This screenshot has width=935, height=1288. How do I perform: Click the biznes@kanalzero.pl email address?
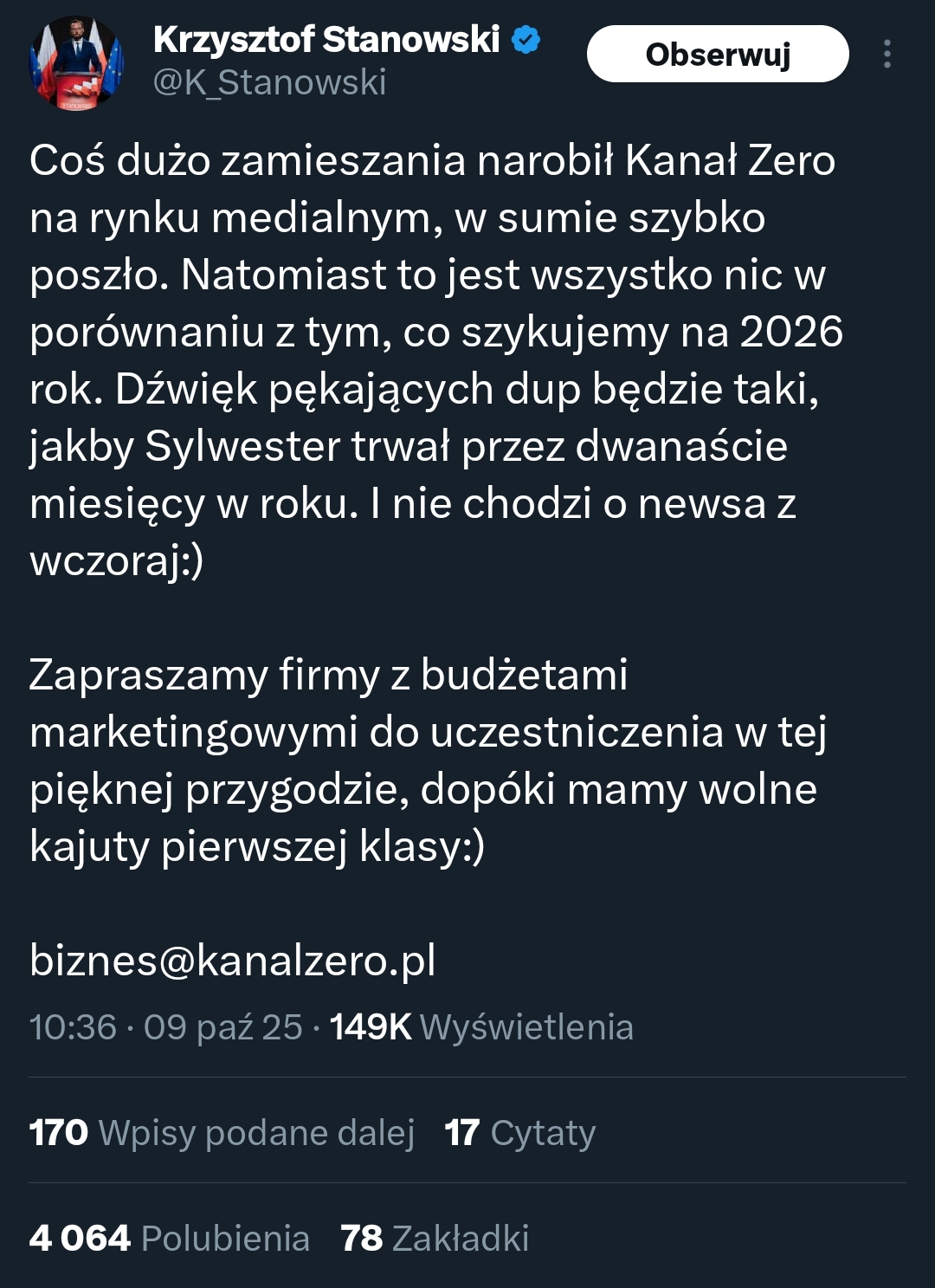tap(233, 961)
